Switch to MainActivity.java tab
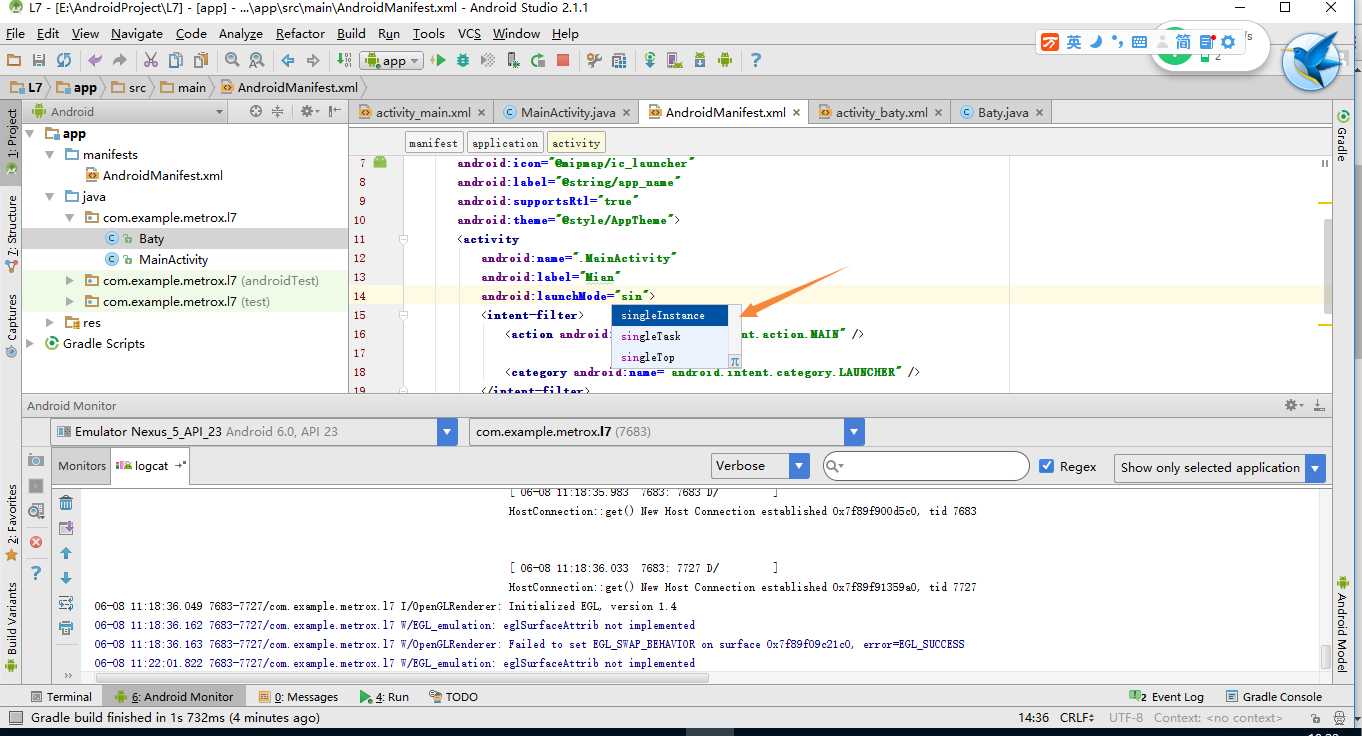The height and width of the screenshot is (736, 1362). click(567, 113)
